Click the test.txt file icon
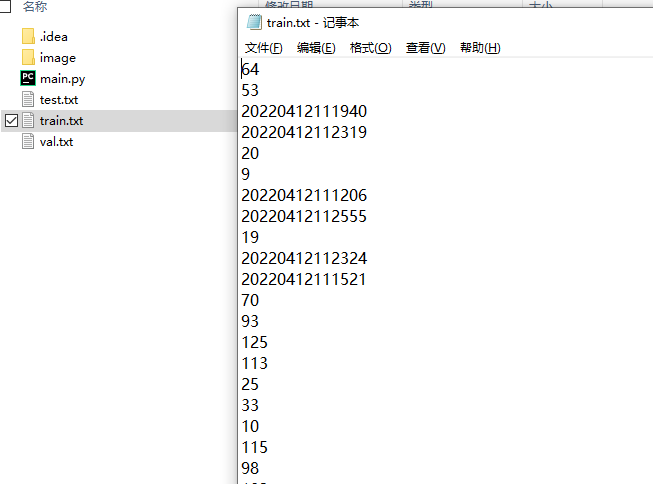This screenshot has height=484, width=653. click(28, 99)
